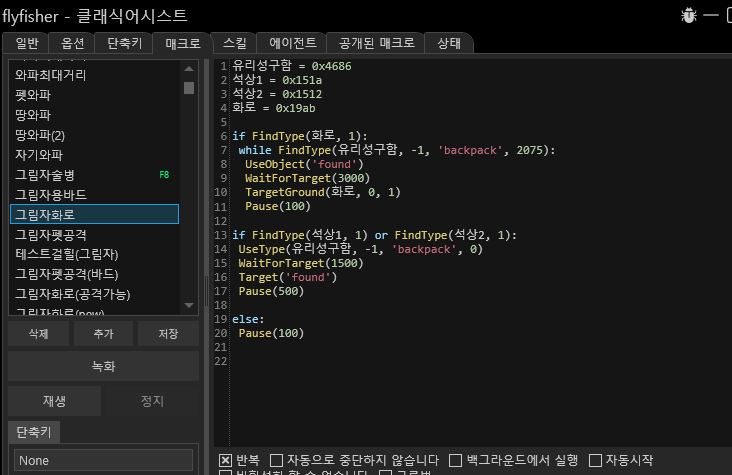The width and height of the screenshot is (732, 475).
Task: Click Pause(500) code line
Action: click(x=271, y=291)
